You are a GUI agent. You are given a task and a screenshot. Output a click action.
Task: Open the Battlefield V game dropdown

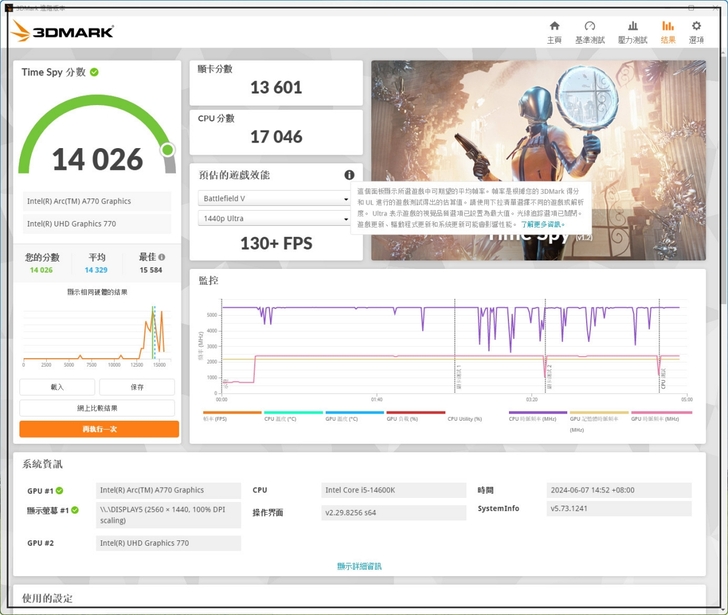(x=275, y=198)
